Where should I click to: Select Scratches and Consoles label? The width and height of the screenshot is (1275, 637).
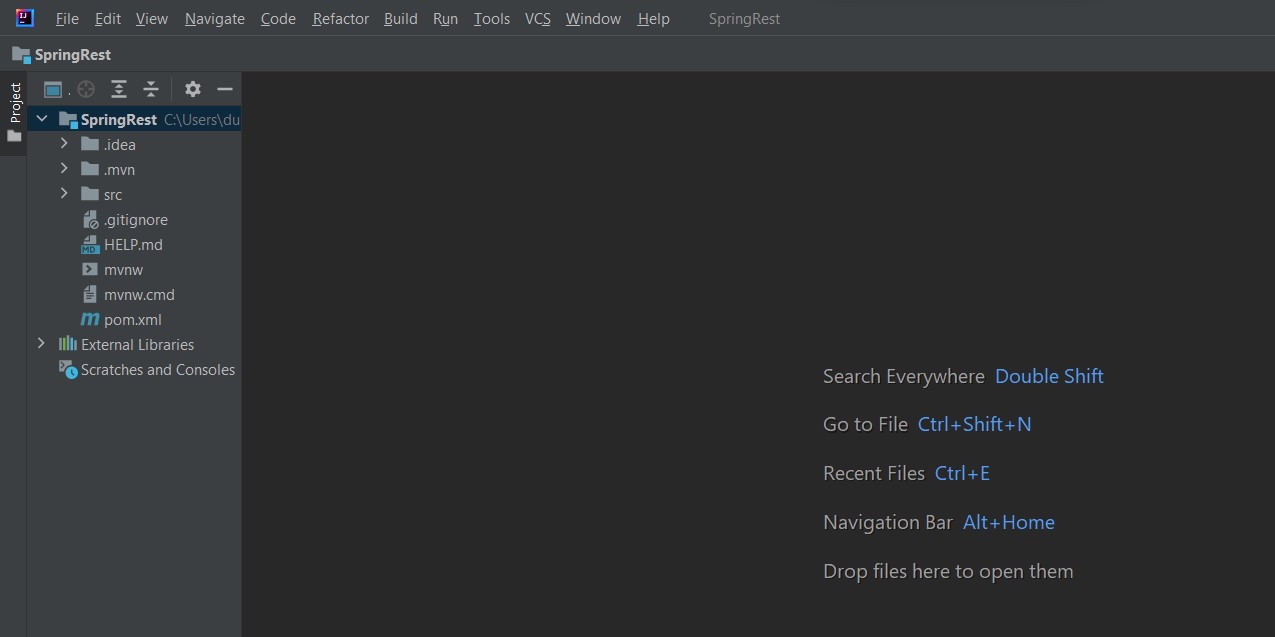pyautogui.click(x=158, y=369)
